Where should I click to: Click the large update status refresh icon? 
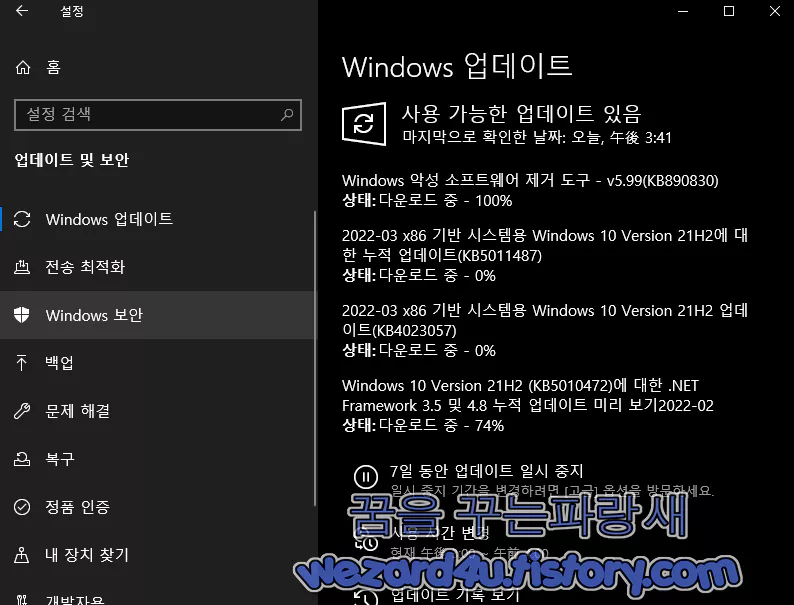364,124
